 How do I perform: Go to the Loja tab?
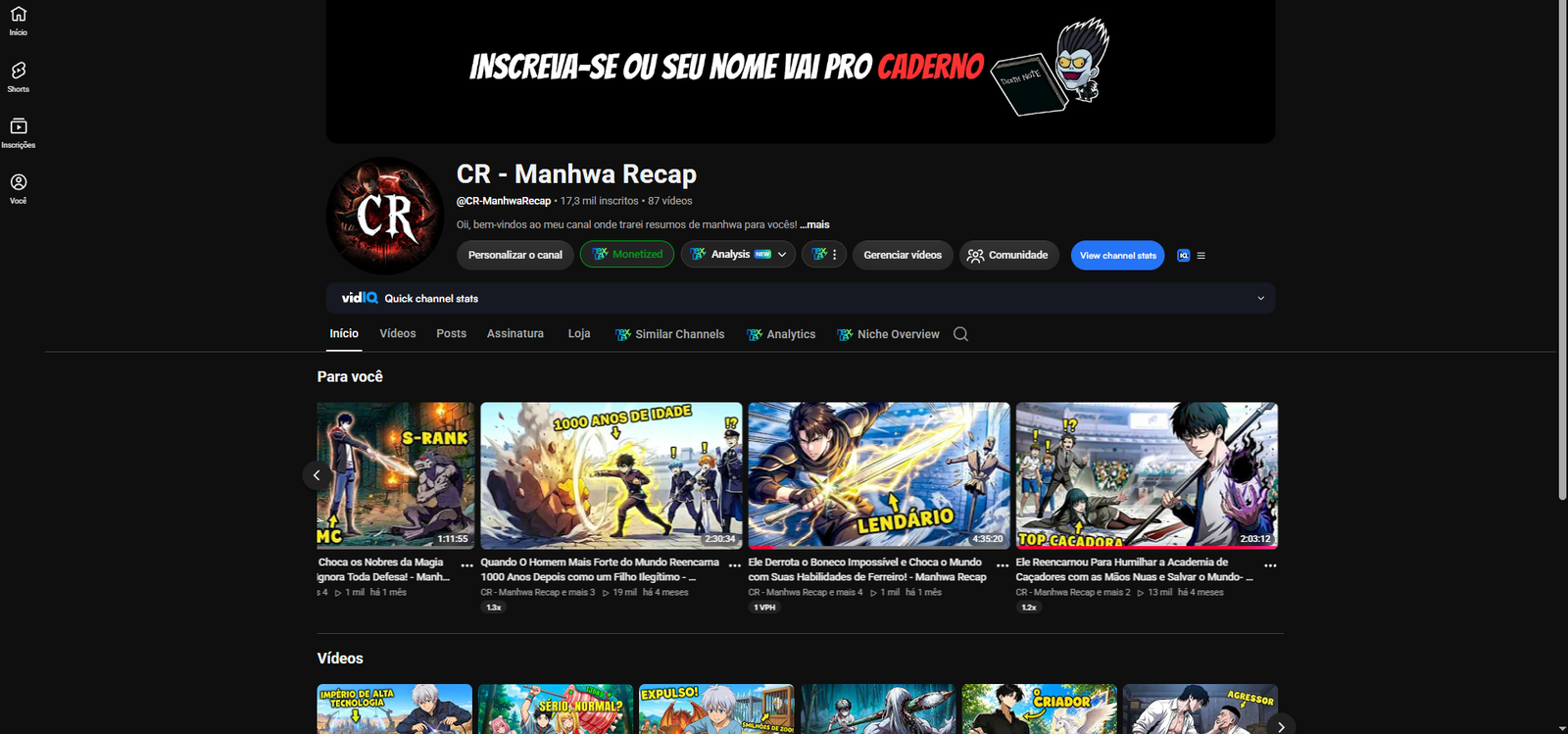point(579,334)
